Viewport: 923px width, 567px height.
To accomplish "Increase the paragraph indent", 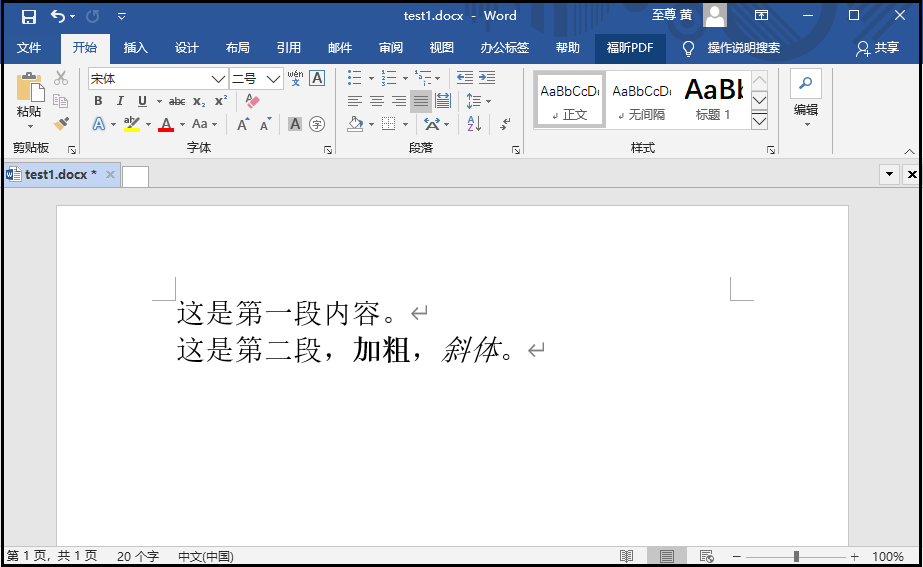I will (487, 78).
